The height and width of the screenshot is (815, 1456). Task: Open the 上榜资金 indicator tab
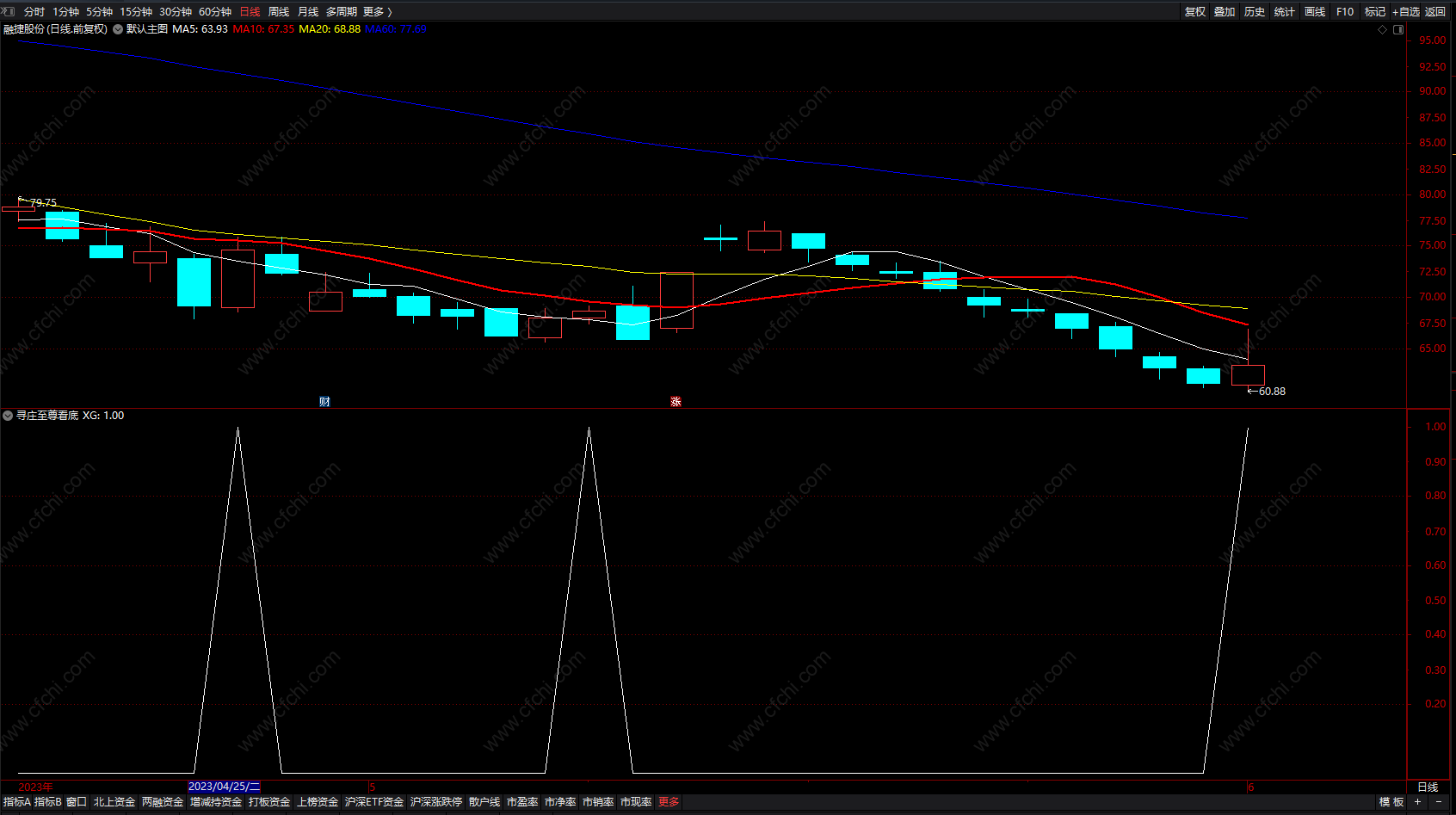pos(318,802)
